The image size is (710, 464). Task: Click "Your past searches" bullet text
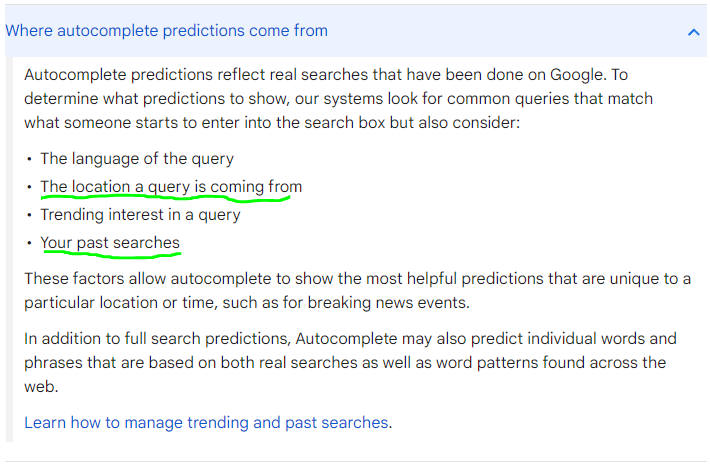[x=110, y=243]
